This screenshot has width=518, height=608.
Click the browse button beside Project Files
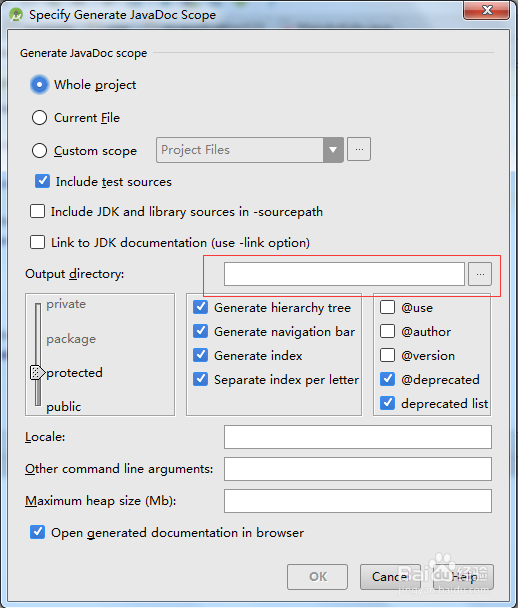[359, 149]
